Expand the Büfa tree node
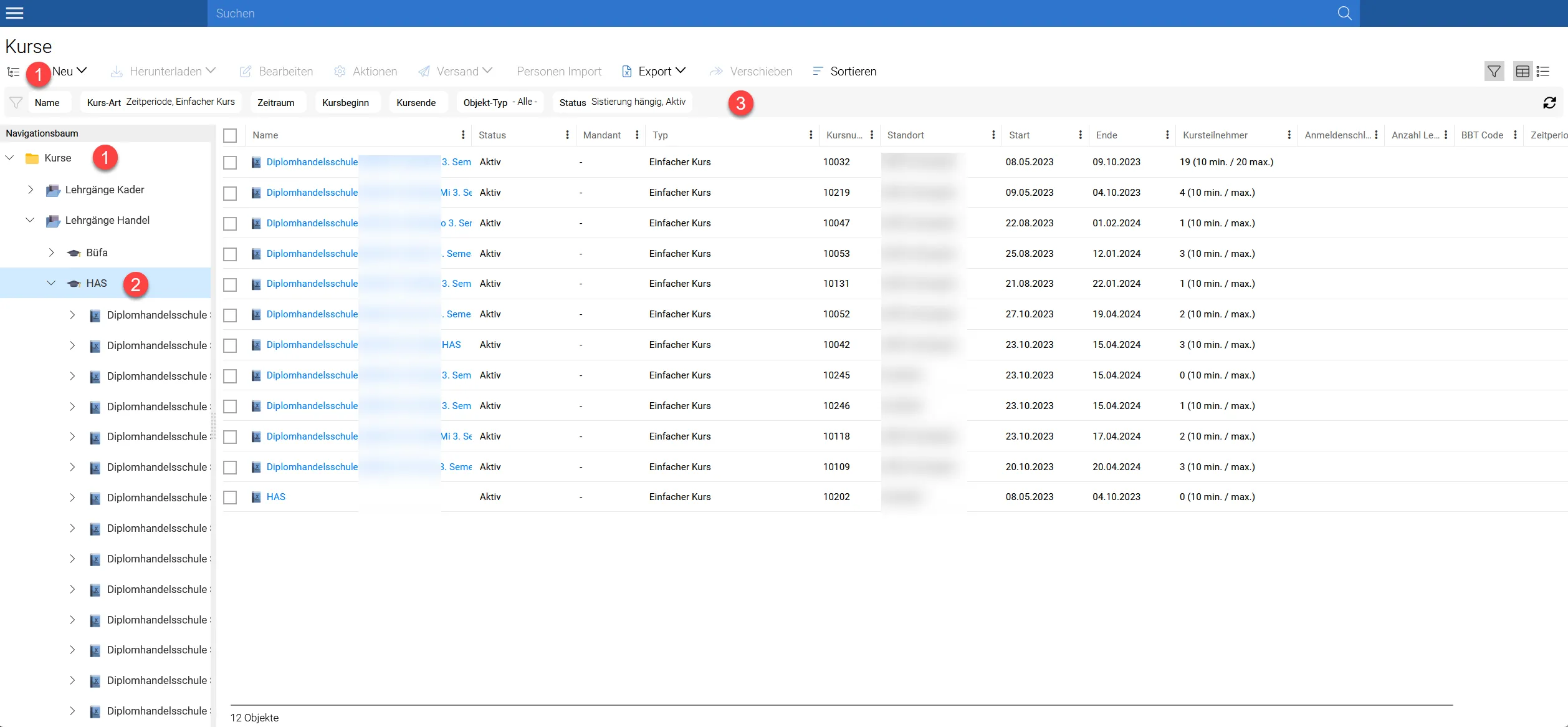1568x727 pixels. pos(51,253)
